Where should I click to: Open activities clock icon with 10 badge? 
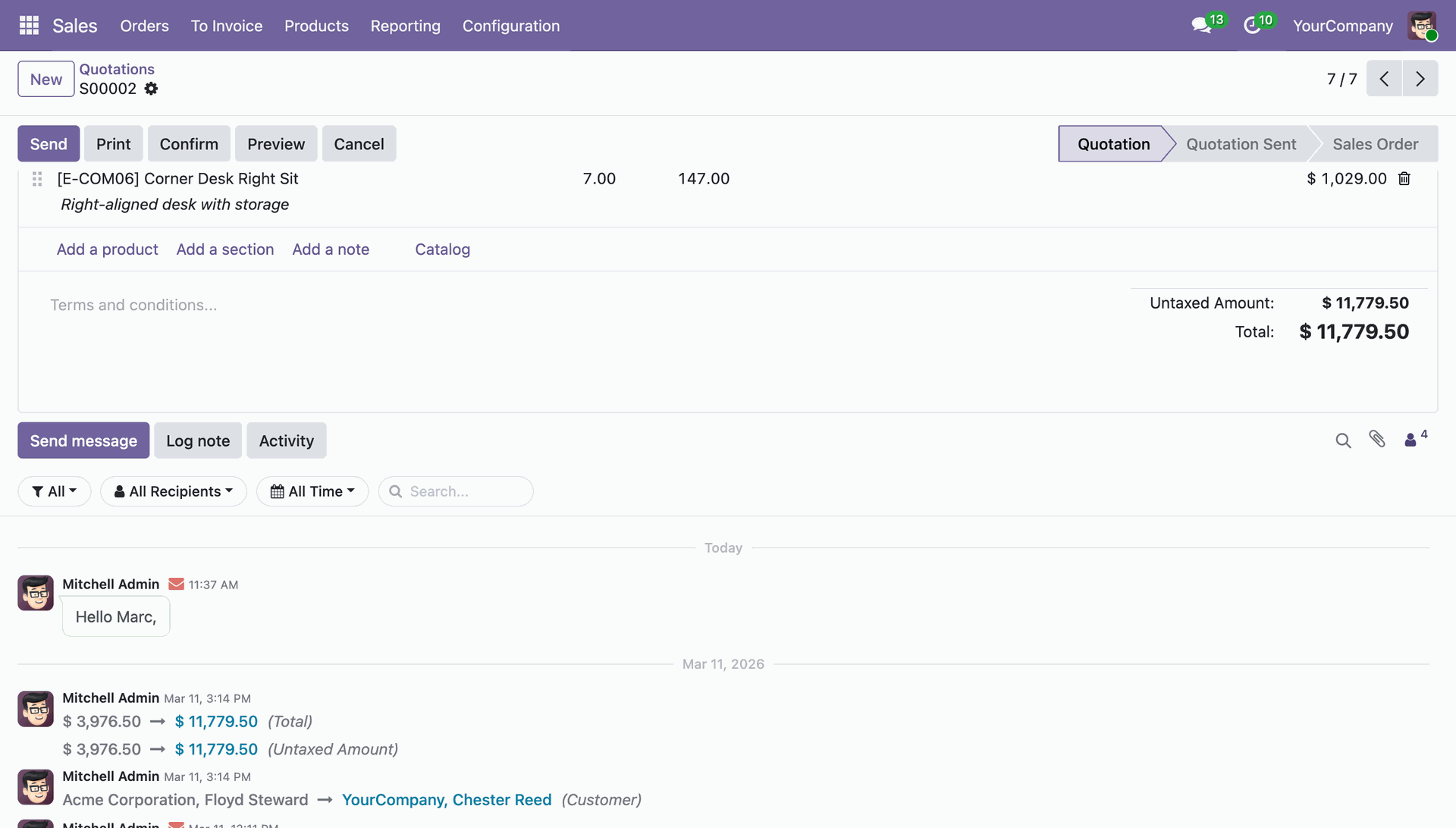1252,26
